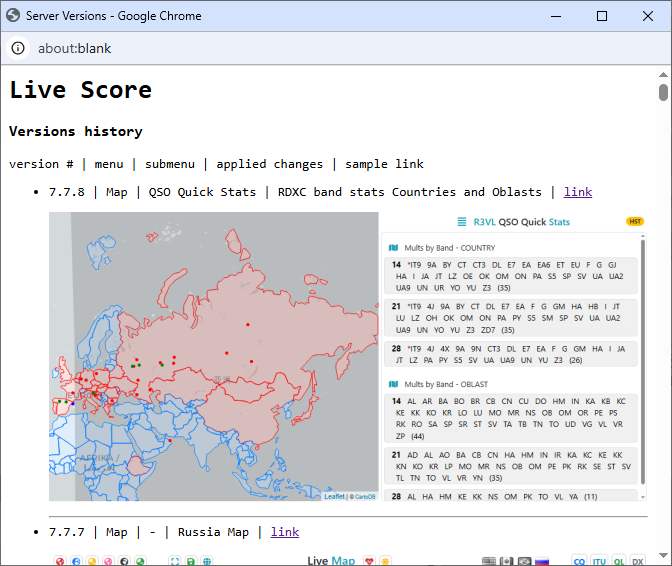Click the version 7.7.7 text
Image resolution: width=672 pixels, height=566 pixels.
pyautogui.click(x=67, y=532)
